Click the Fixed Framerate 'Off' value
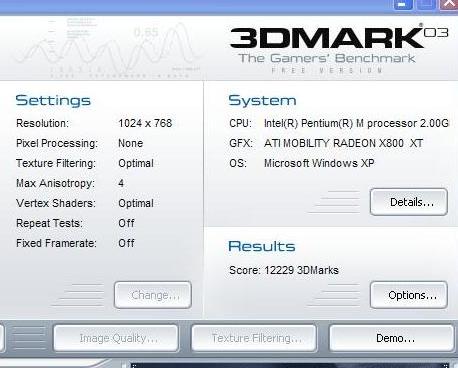Screen dimensions: 458x368 click(x=126, y=243)
